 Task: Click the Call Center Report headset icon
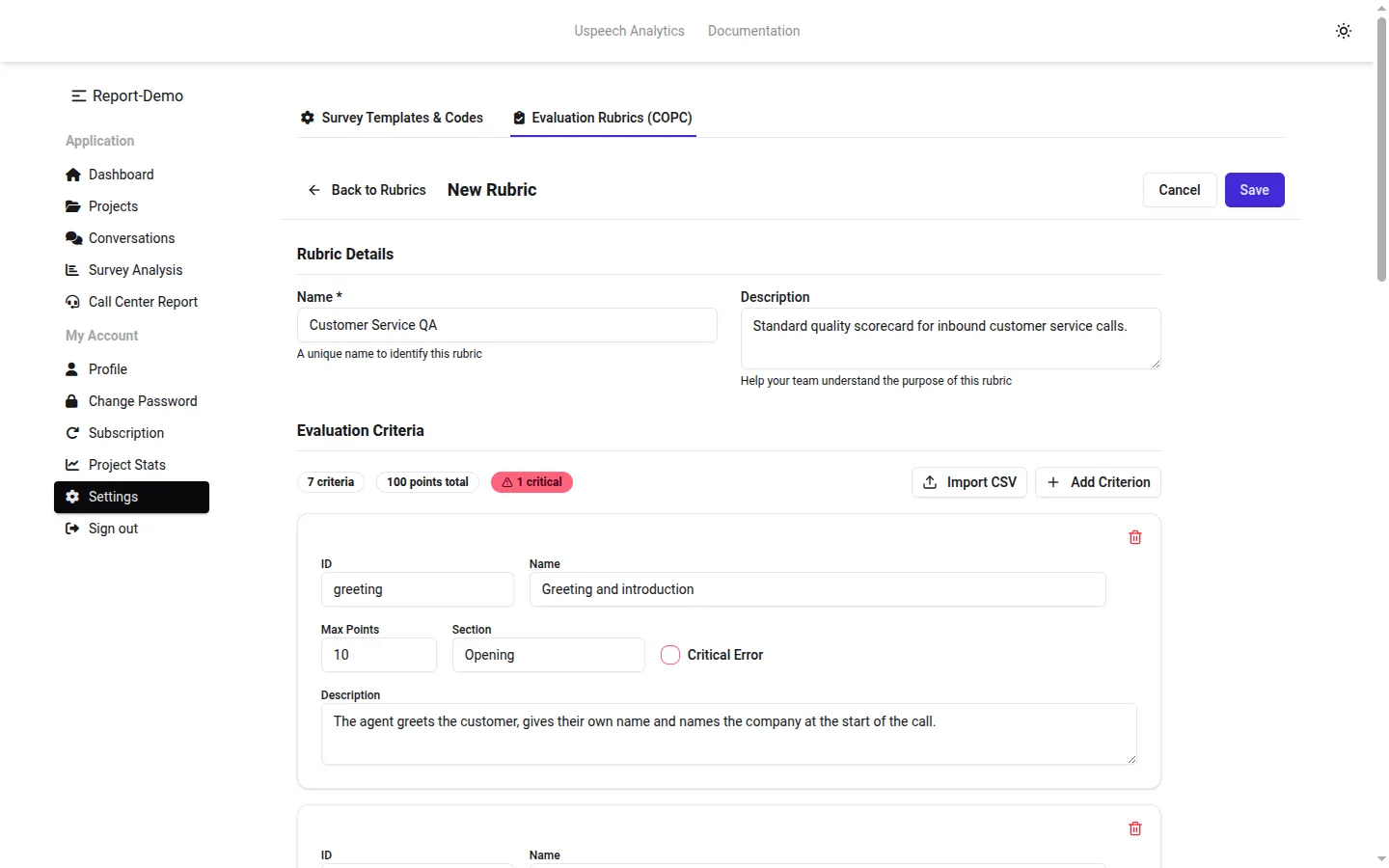(x=73, y=302)
